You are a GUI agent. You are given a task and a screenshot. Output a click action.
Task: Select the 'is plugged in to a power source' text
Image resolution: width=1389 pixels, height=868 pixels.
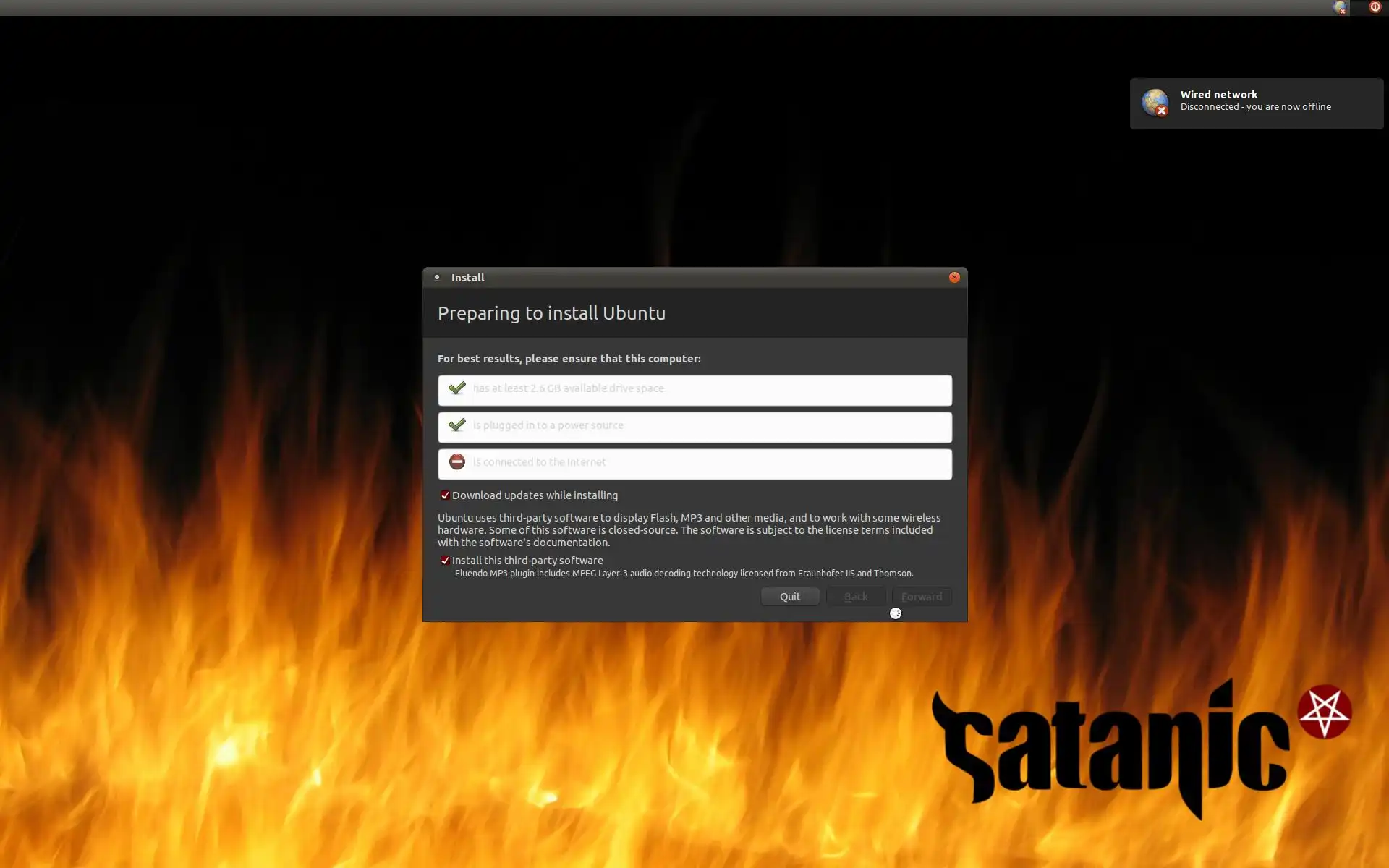[548, 425]
